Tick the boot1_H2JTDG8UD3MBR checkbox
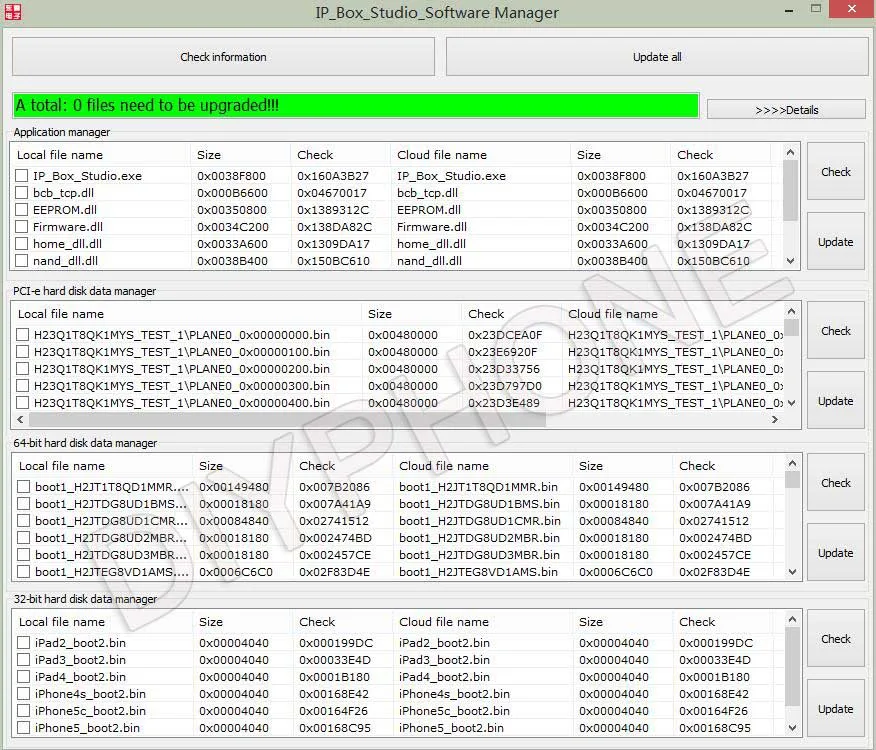 point(23,555)
